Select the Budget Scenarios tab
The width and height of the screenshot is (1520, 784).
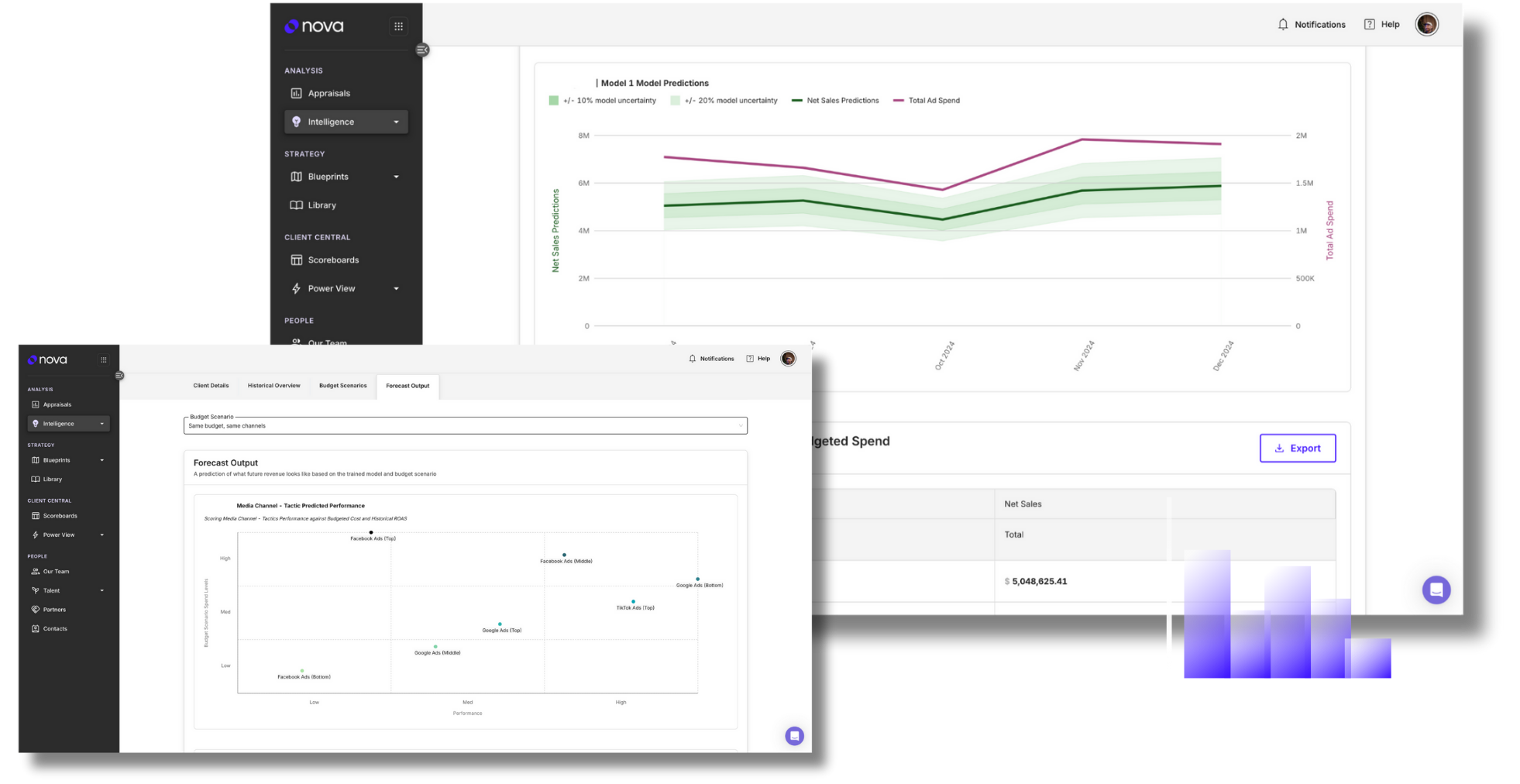[x=342, y=386]
